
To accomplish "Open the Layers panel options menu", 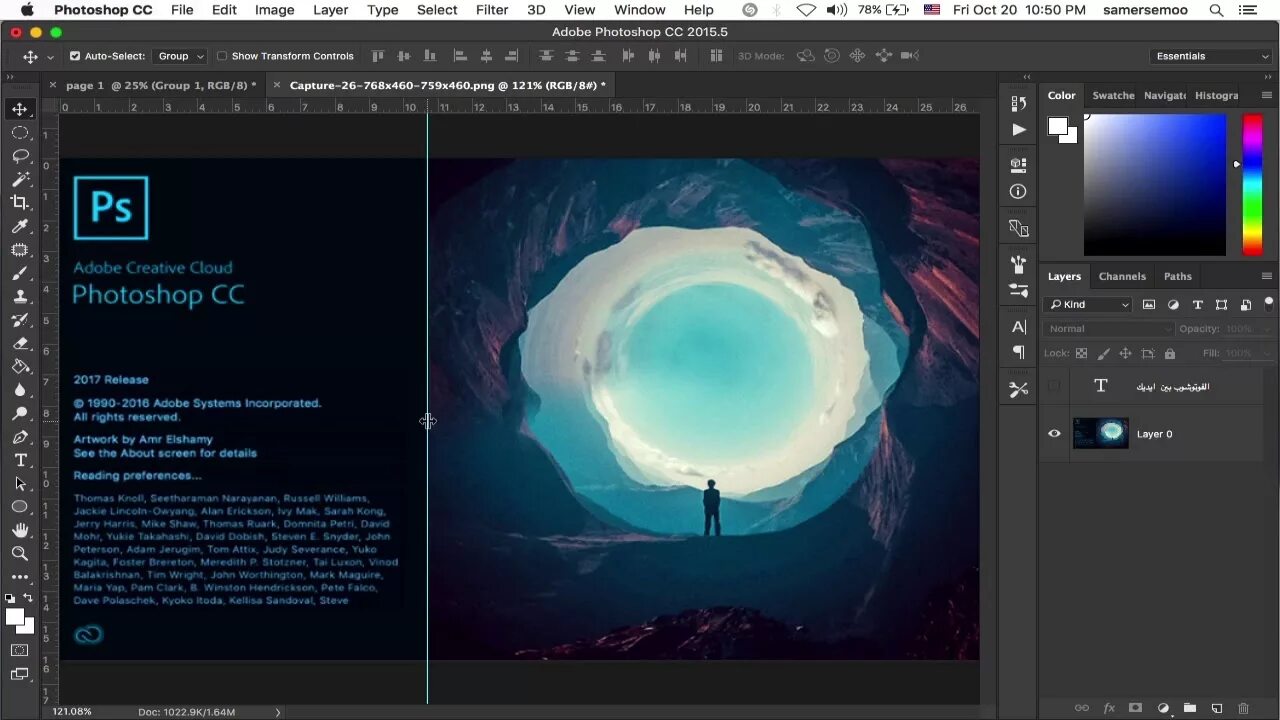I will (x=1267, y=276).
